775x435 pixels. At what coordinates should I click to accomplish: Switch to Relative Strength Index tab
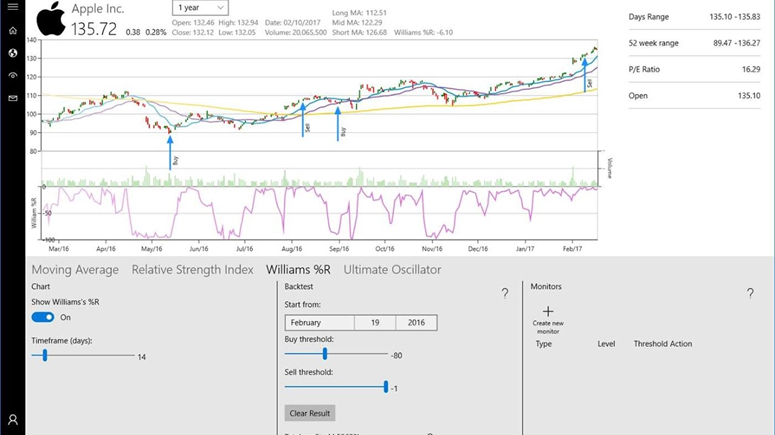[x=192, y=270]
